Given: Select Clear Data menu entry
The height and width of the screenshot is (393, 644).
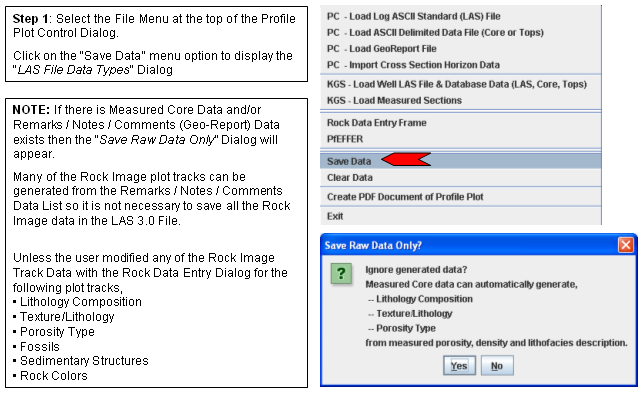Looking at the screenshot, I should click(x=460, y=178).
